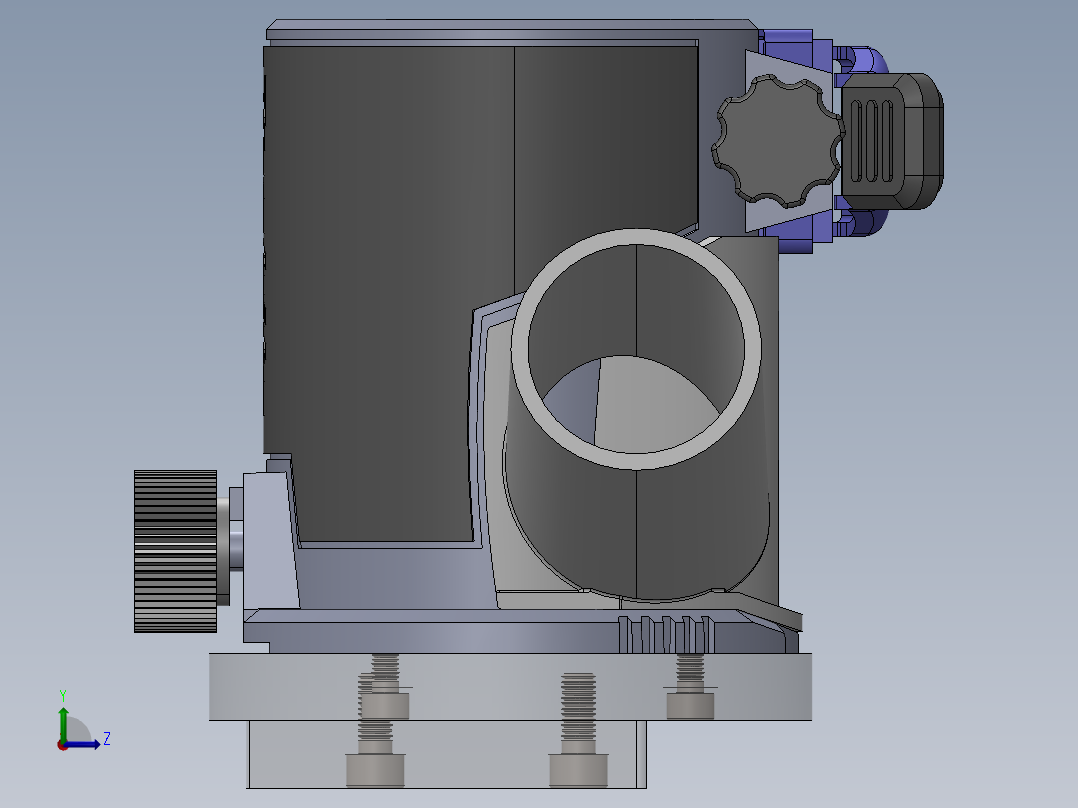Select the star-shaped lobed knob
This screenshot has height=808, width=1078.
click(x=778, y=141)
